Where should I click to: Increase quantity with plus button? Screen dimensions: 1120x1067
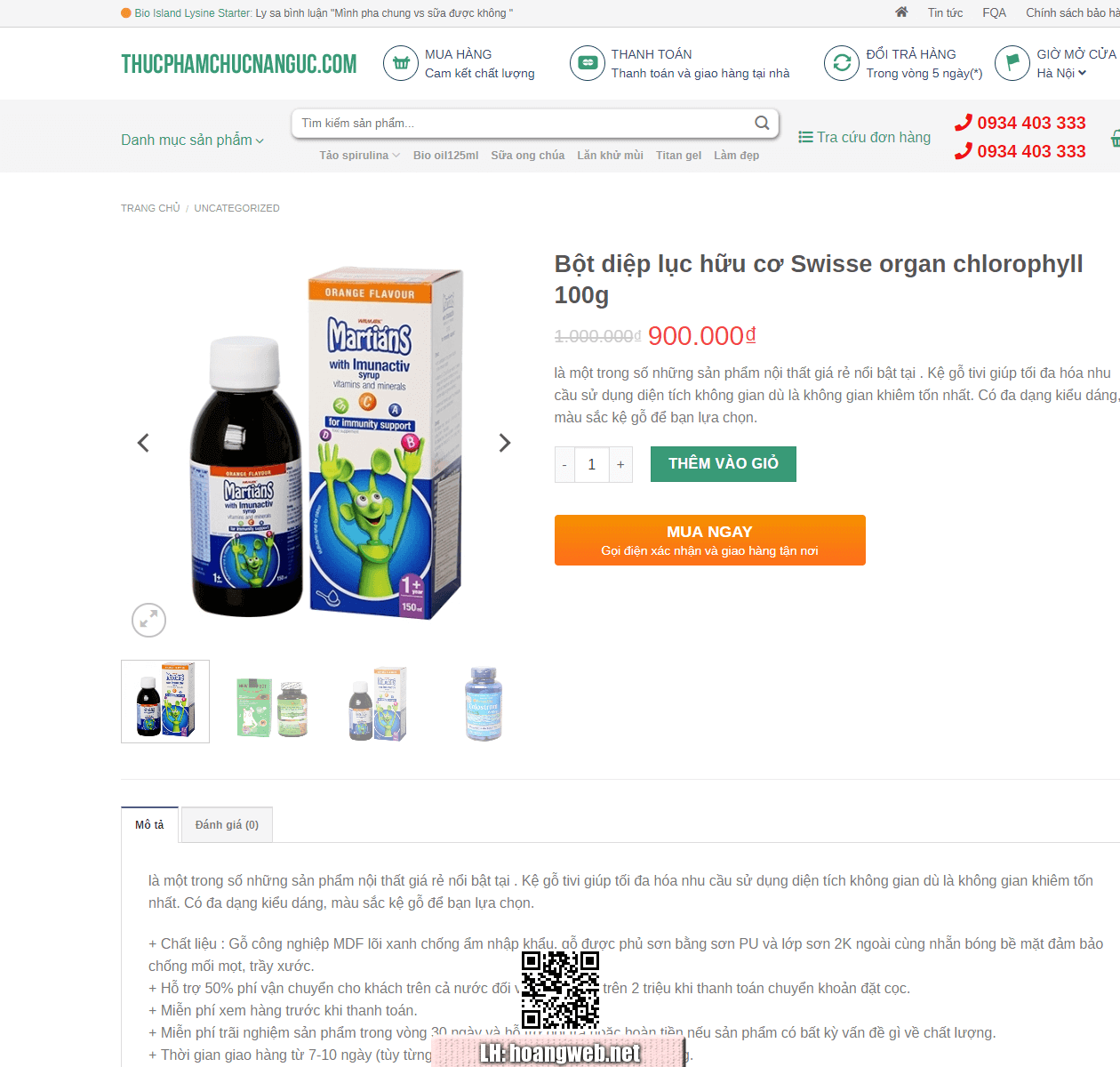point(620,464)
